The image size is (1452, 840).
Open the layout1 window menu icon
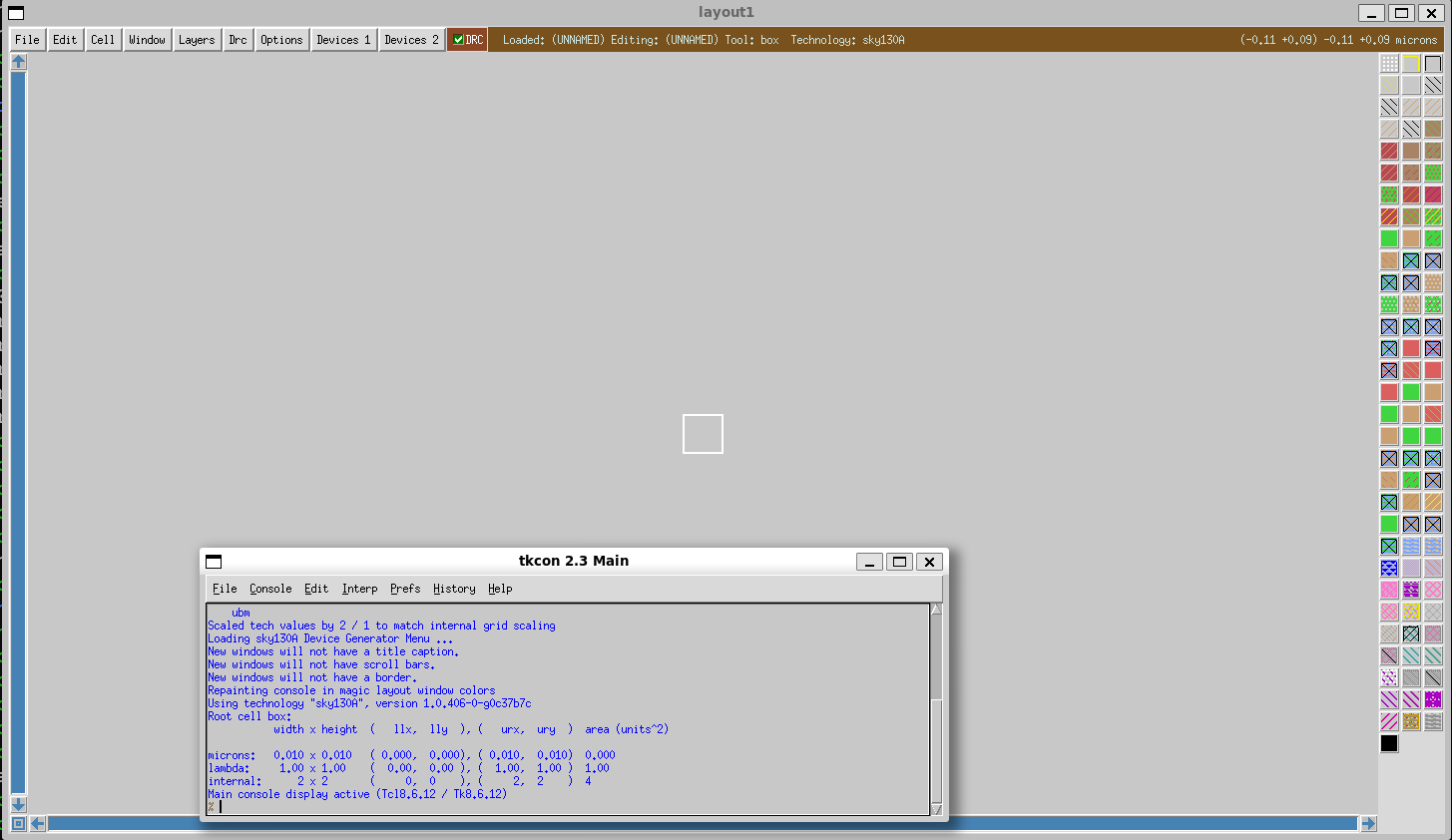[x=16, y=13]
